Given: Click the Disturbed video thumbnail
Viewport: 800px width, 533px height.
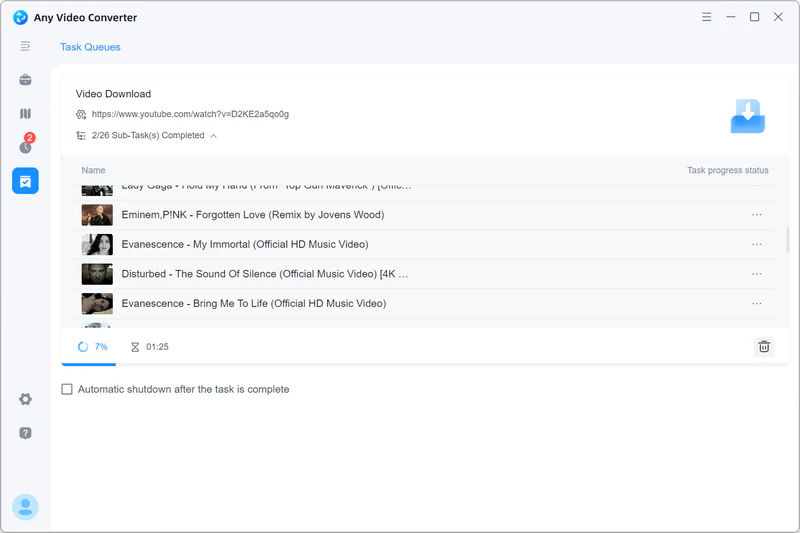Looking at the screenshot, I should click(x=97, y=274).
